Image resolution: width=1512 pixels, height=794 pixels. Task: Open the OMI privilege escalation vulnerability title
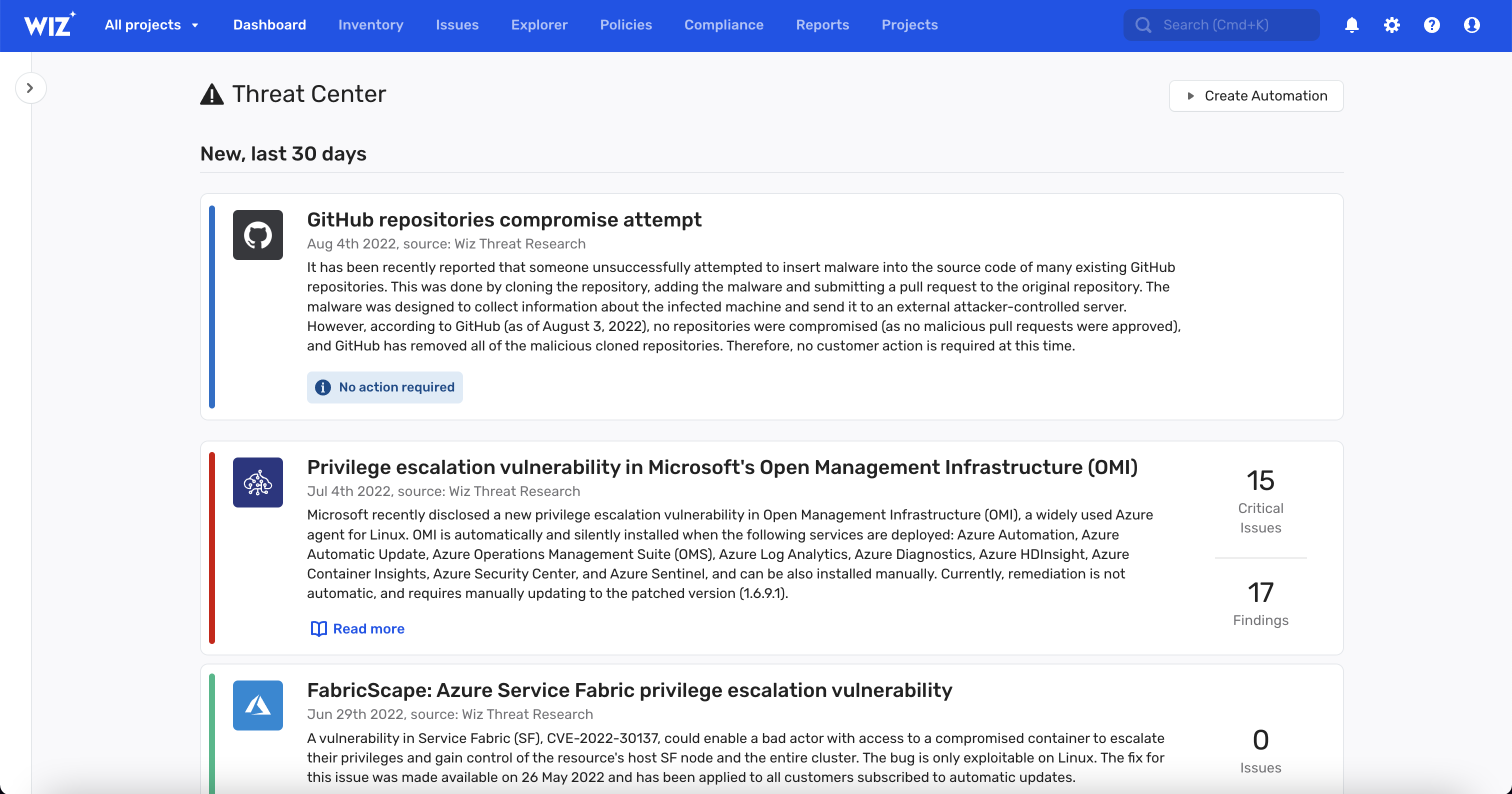point(722,467)
